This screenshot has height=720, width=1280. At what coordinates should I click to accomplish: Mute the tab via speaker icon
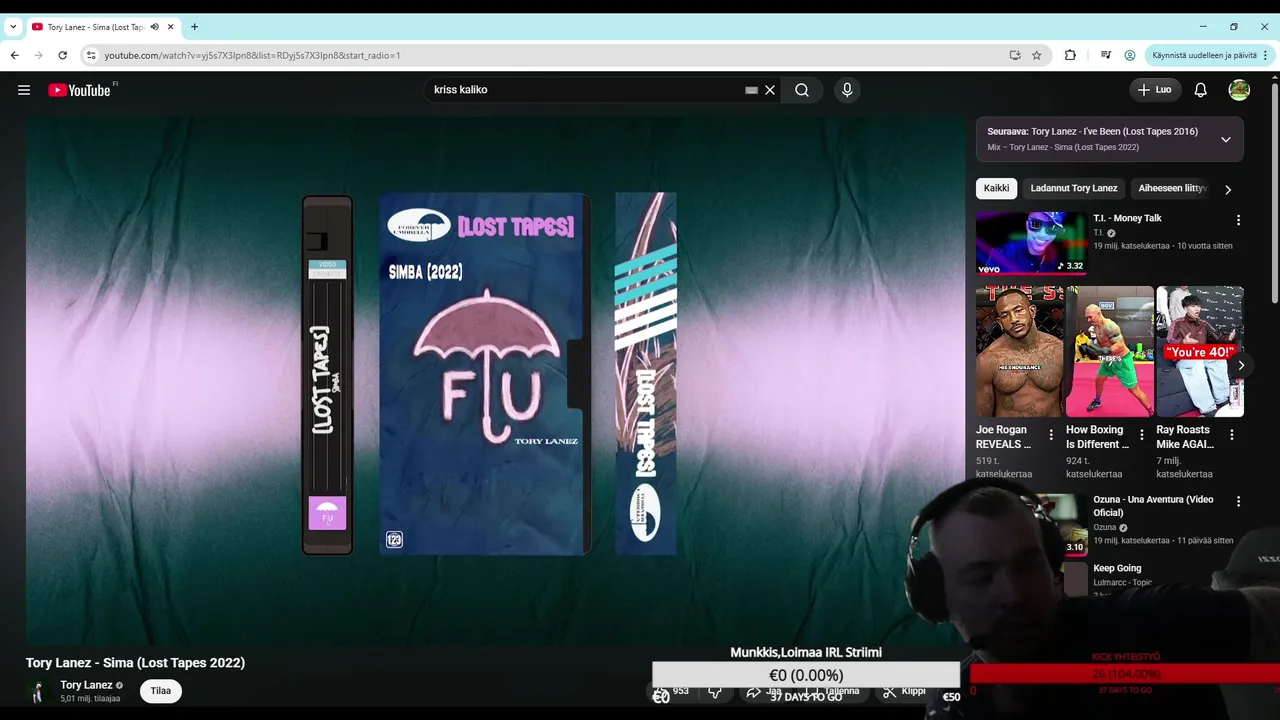pos(155,27)
